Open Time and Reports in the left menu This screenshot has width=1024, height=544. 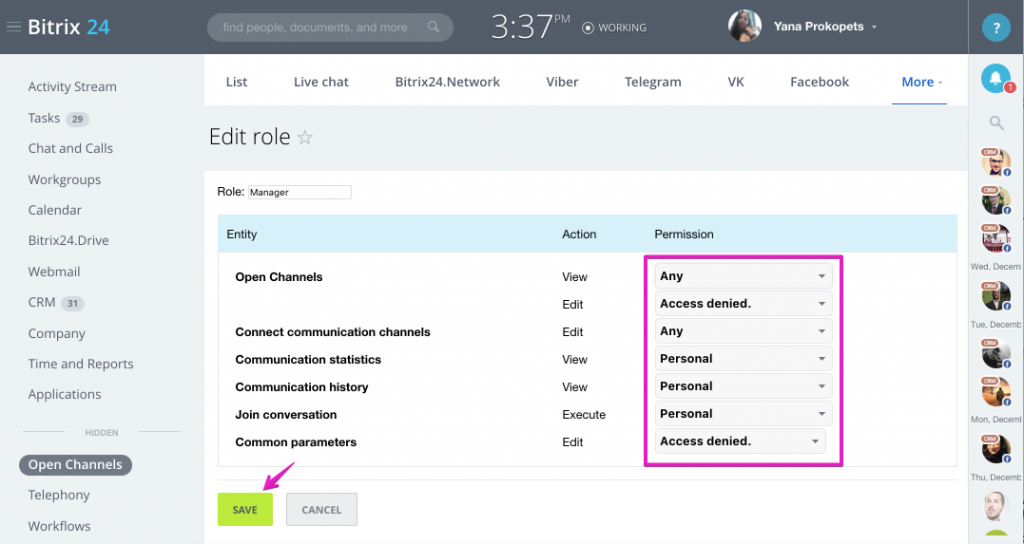[80, 364]
